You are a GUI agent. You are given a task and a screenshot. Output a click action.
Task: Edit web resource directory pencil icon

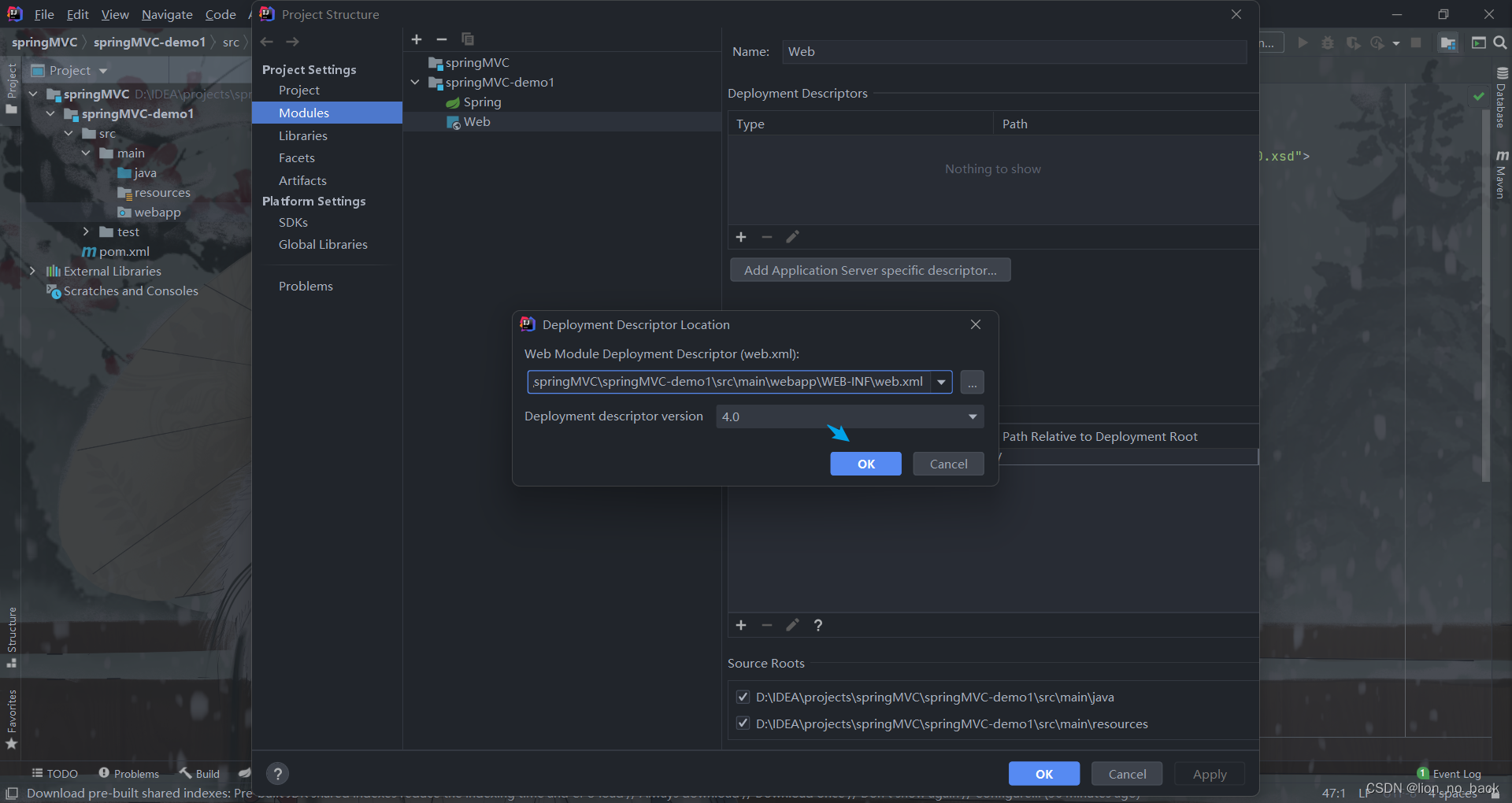(x=792, y=625)
